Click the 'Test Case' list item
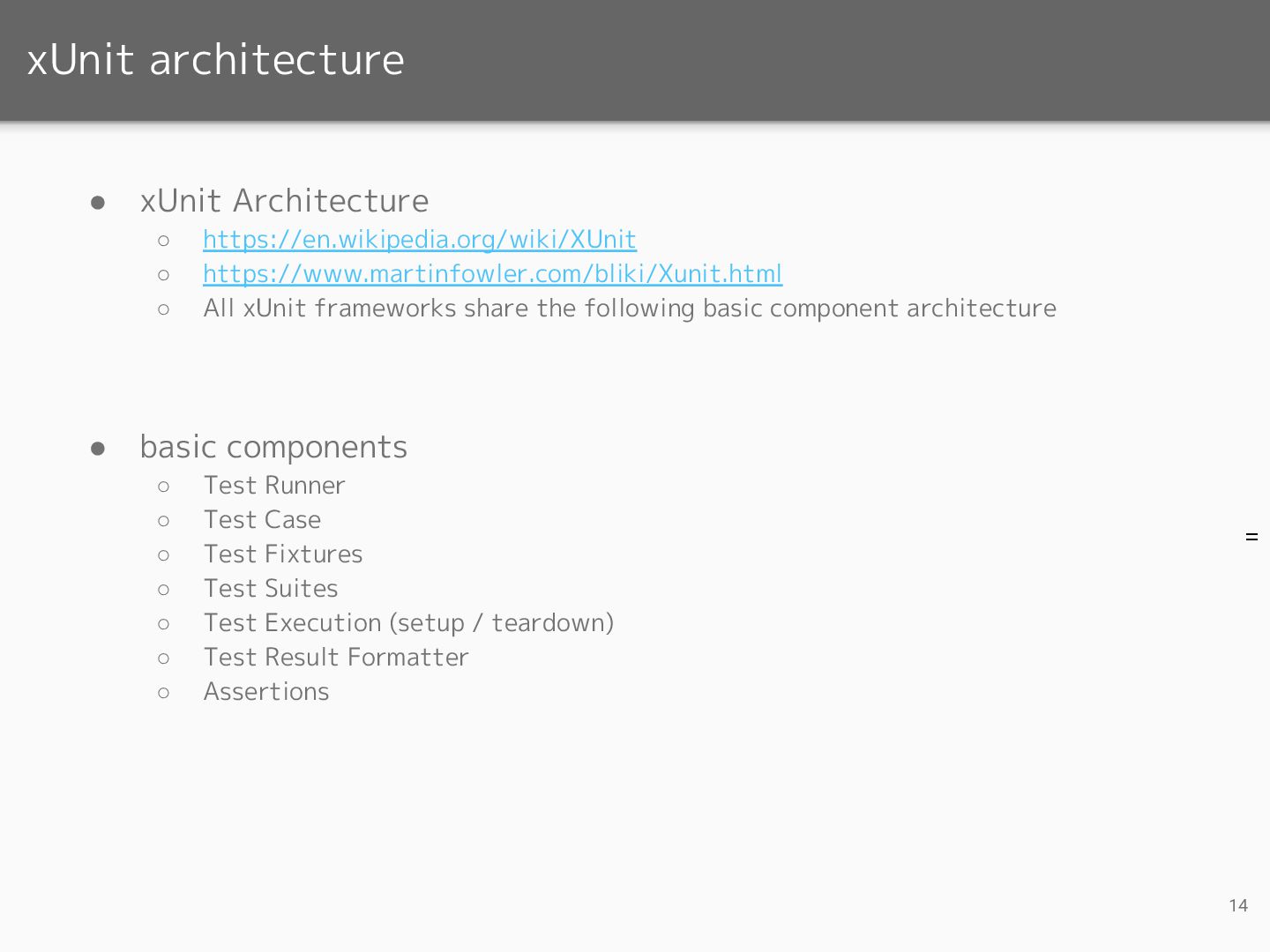1270x952 pixels. 262,520
